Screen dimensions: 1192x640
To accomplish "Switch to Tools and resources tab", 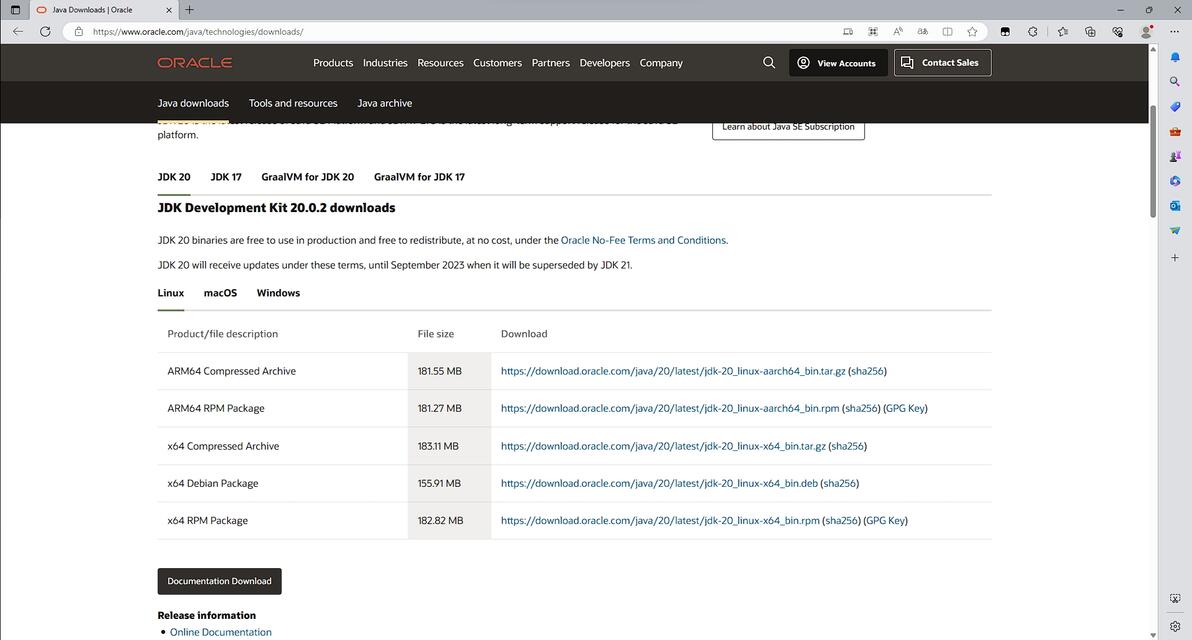I will [x=293, y=103].
